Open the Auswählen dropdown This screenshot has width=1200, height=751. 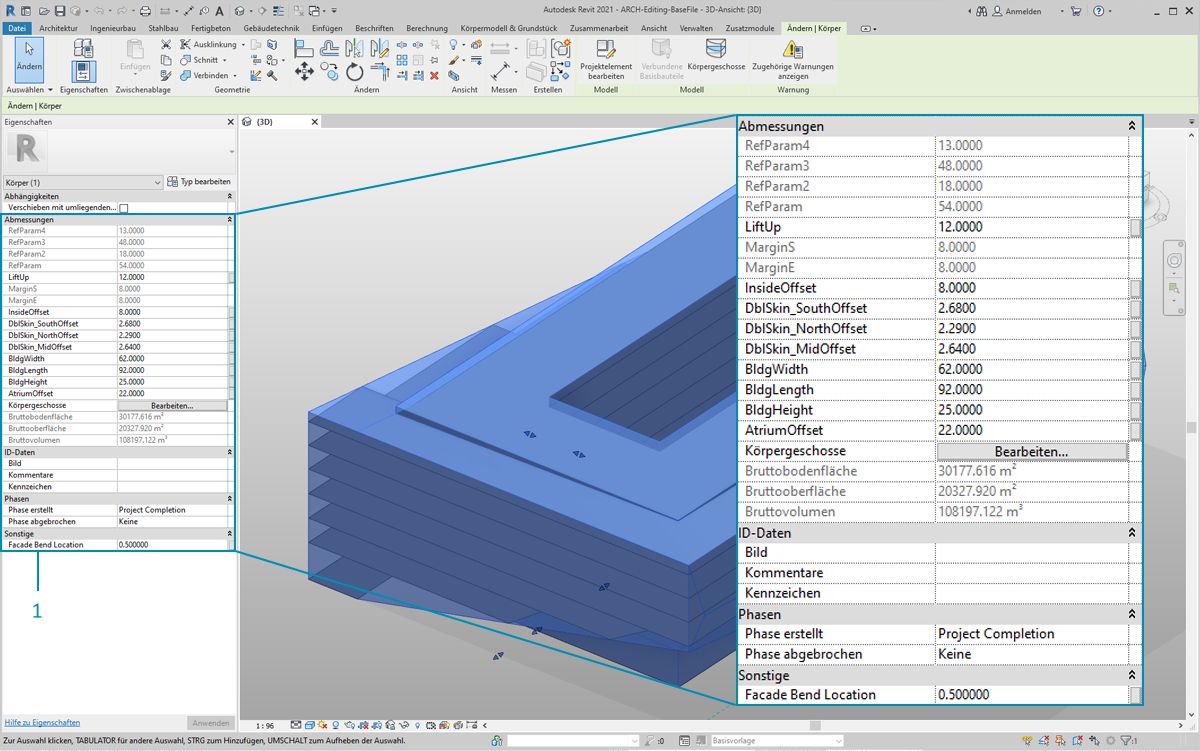(30, 90)
